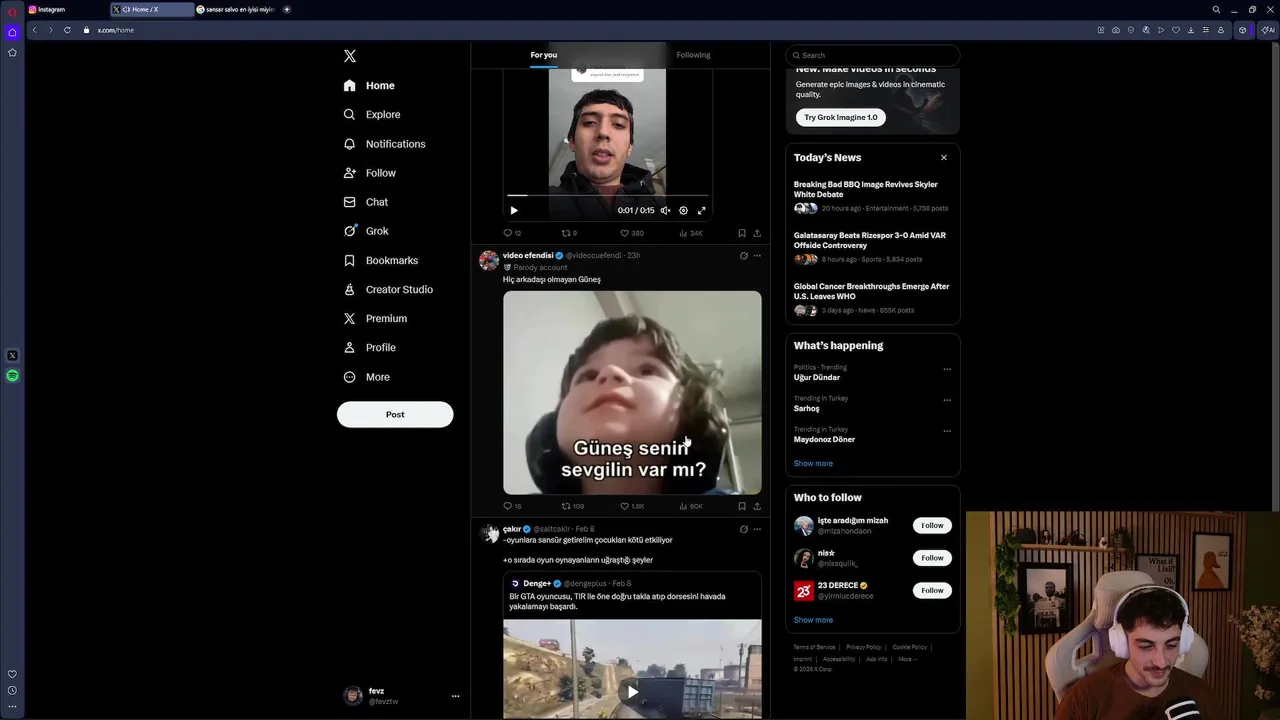Expand the More menu in sidebar
The image size is (1280, 720).
click(x=367, y=377)
